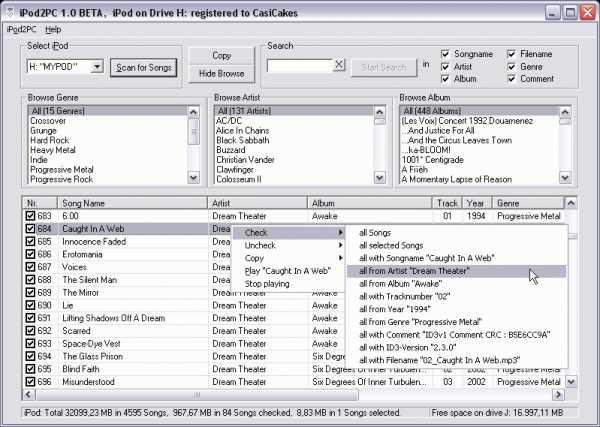This screenshot has width=600, height=427.
Task: Choose Play "Caught In A Web"
Action: point(289,271)
